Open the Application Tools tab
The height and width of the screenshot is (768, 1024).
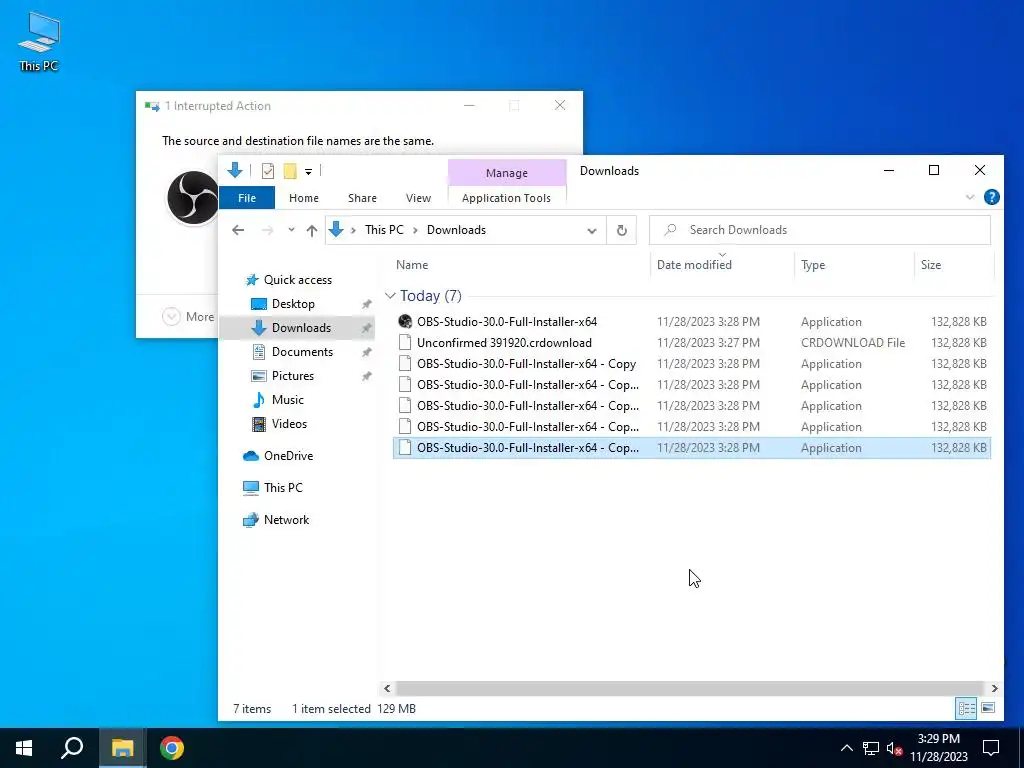506,198
